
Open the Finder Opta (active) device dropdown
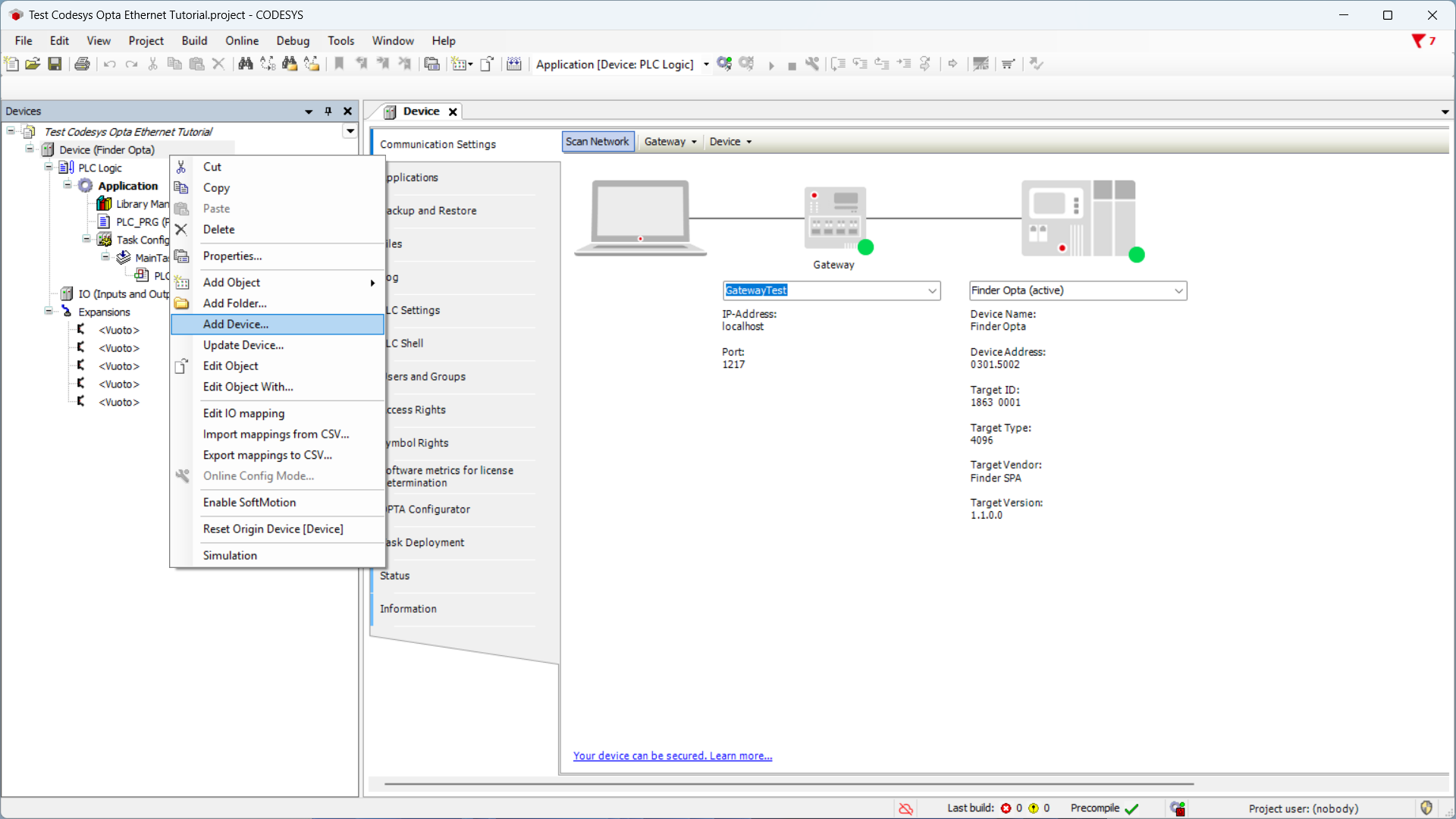(x=1178, y=290)
